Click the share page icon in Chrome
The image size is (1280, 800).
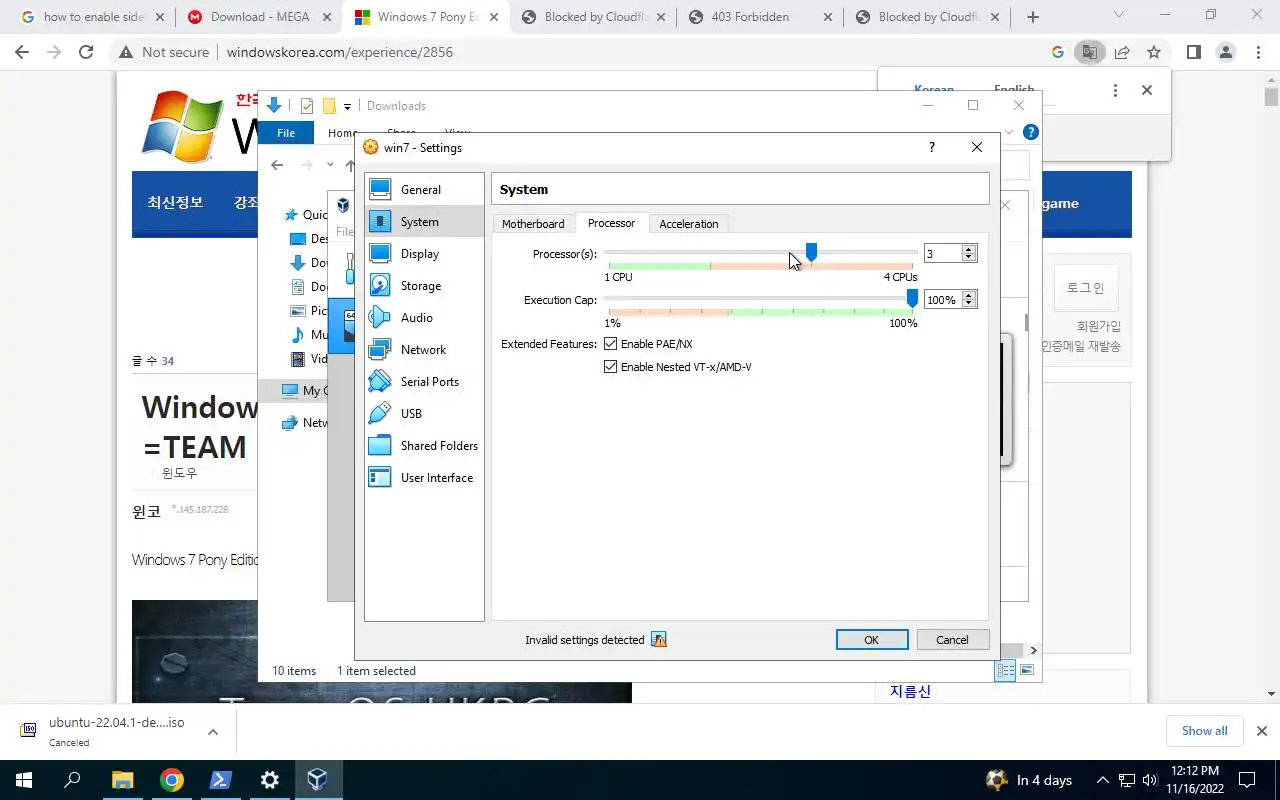click(1122, 52)
